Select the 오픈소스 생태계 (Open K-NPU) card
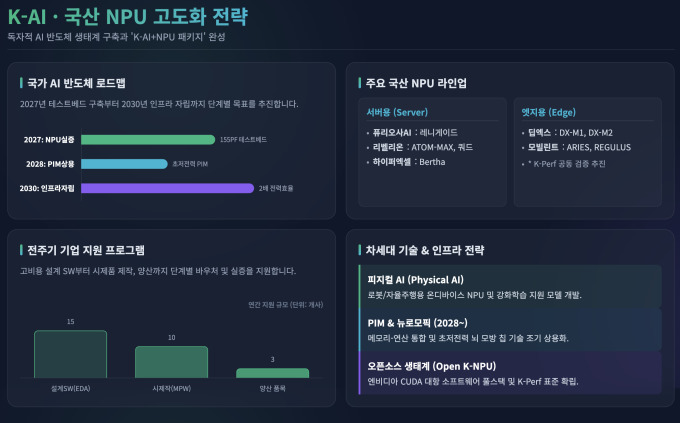680x423 pixels. point(508,373)
